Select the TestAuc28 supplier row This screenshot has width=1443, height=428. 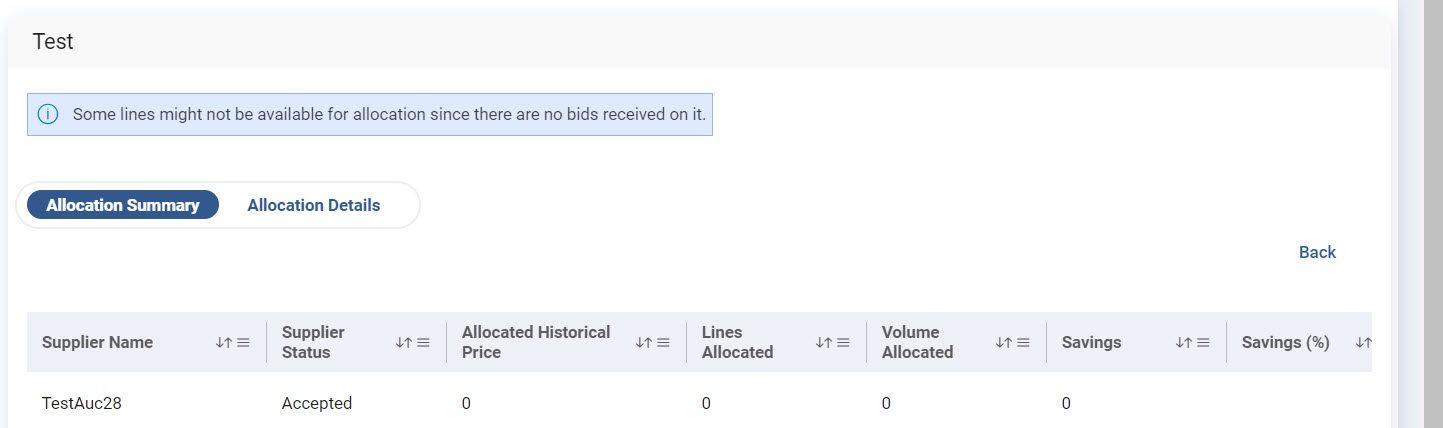point(82,404)
